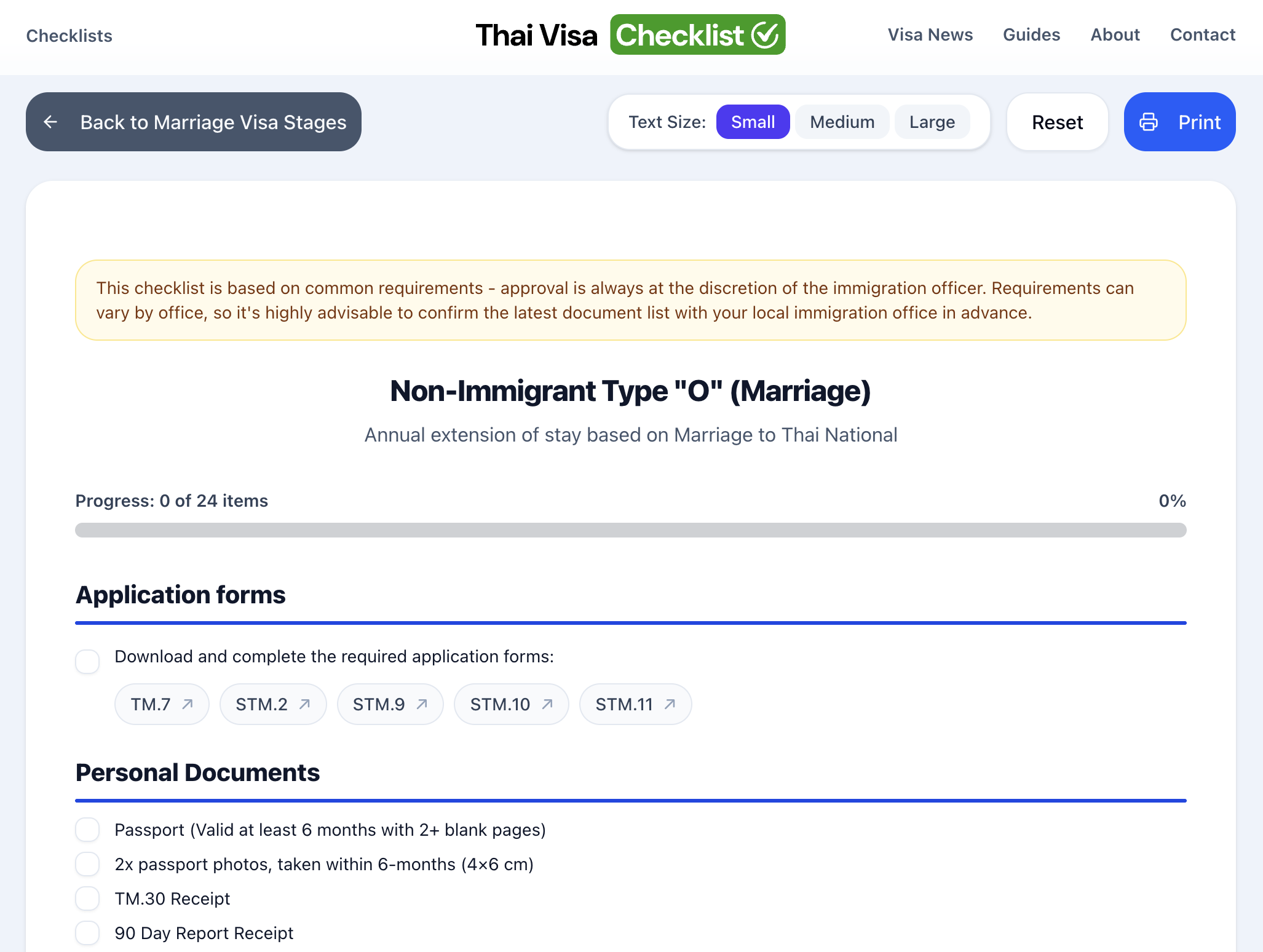Image resolution: width=1263 pixels, height=952 pixels.
Task: Open the Checklists link in the header
Action: 69,36
